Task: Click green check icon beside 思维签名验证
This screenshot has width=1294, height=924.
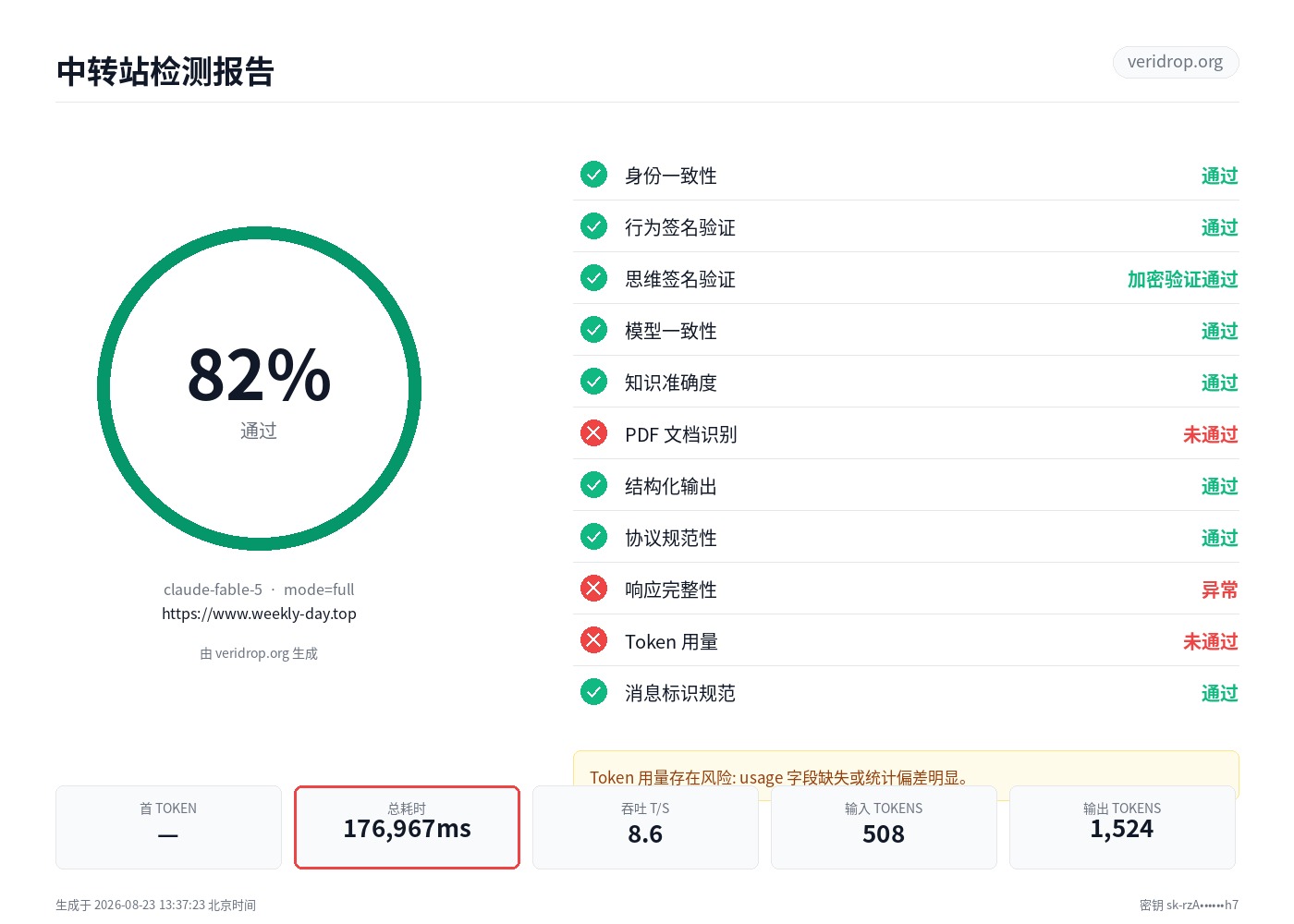Action: pos(593,278)
